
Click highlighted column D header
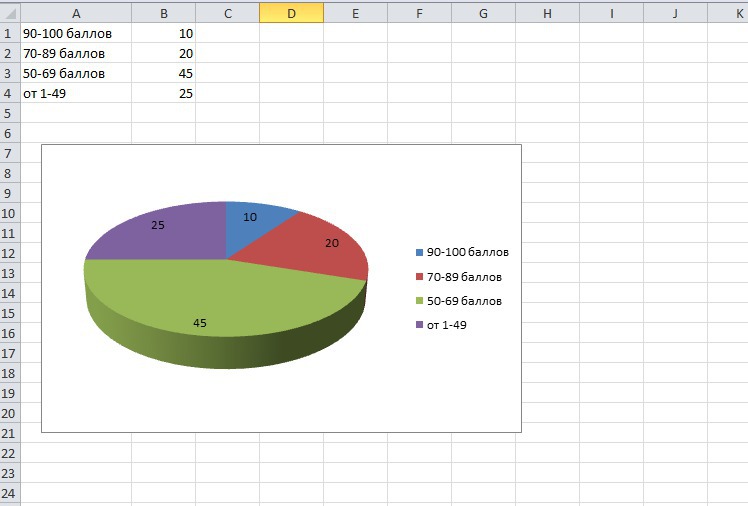(x=291, y=13)
